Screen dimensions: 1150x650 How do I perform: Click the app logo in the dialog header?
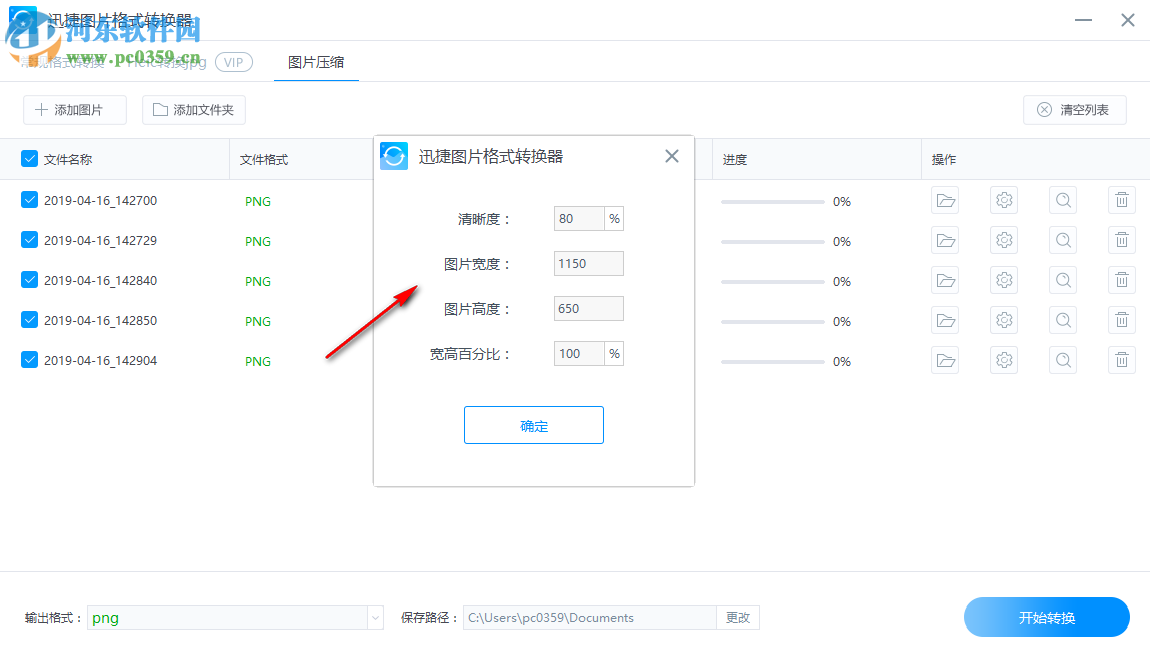click(393, 156)
